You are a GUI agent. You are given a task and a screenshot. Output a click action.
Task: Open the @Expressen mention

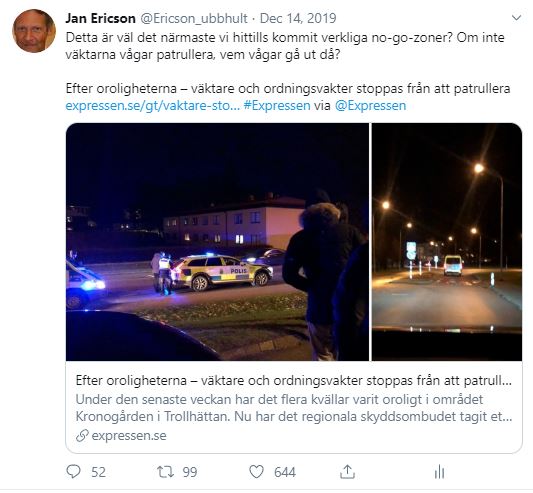370,105
